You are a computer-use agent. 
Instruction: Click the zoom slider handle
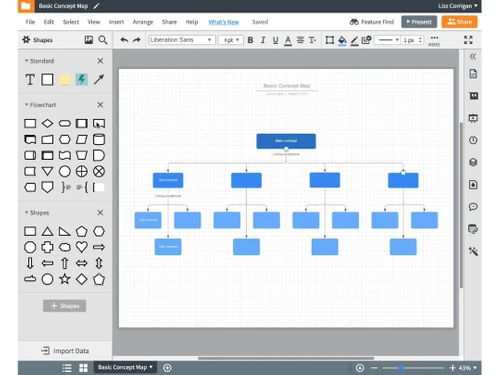(401, 368)
